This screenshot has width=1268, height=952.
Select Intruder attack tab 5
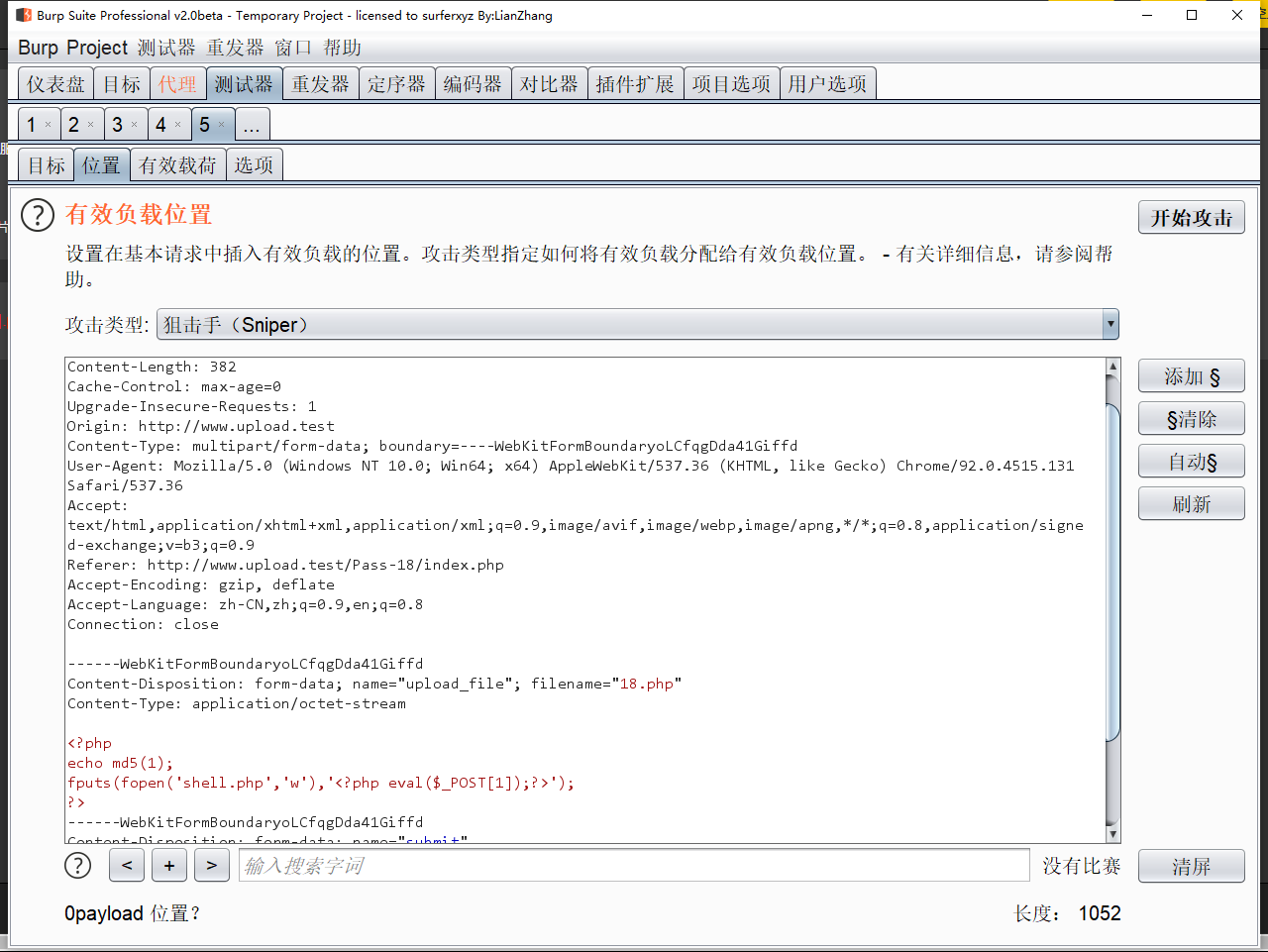coord(205,125)
